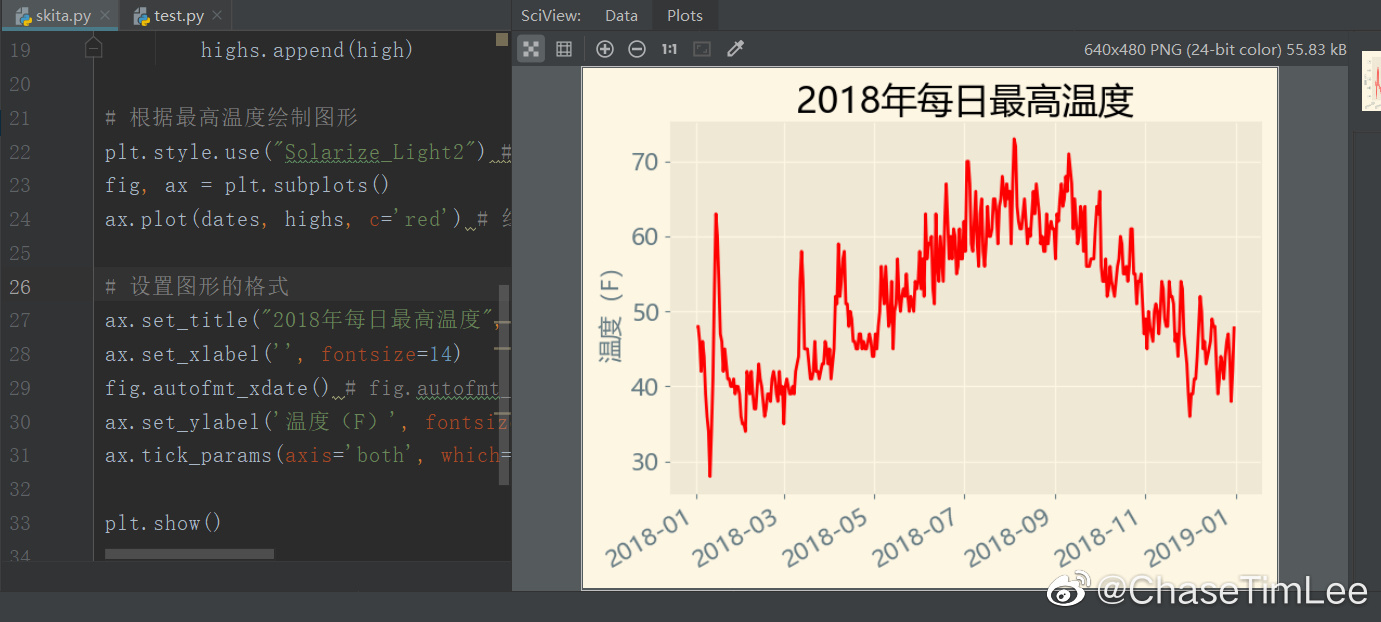Screen dimensions: 1381x622
Task: Close the skita.py tab
Action: point(105,16)
